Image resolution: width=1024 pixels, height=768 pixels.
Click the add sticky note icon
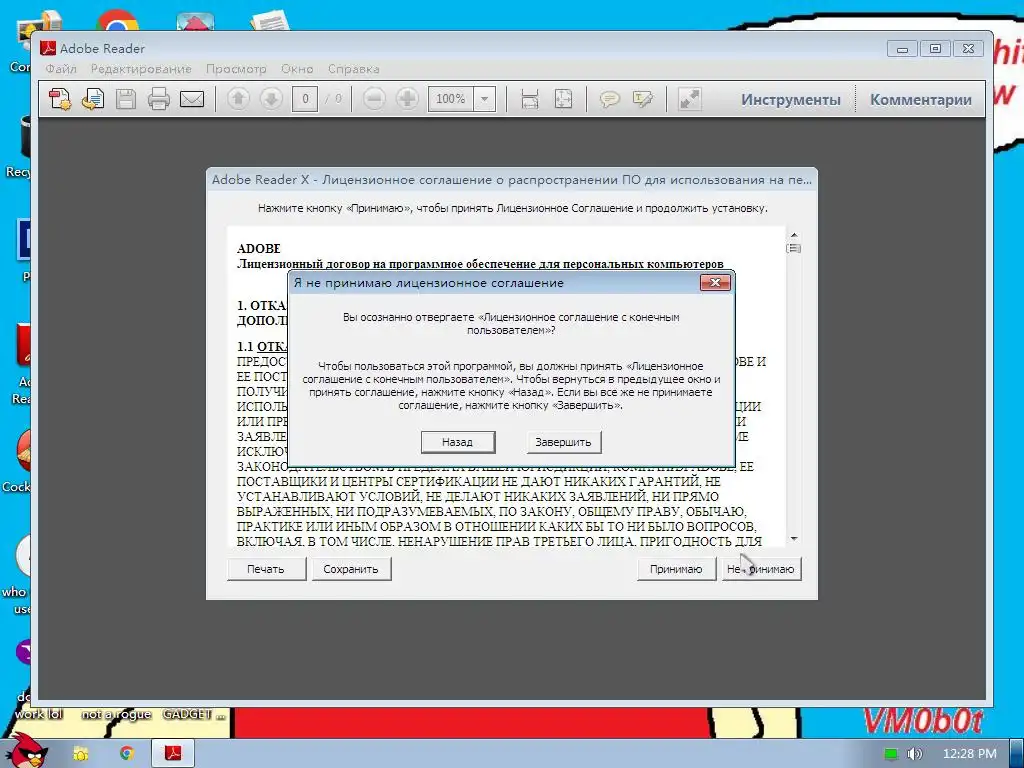point(609,99)
